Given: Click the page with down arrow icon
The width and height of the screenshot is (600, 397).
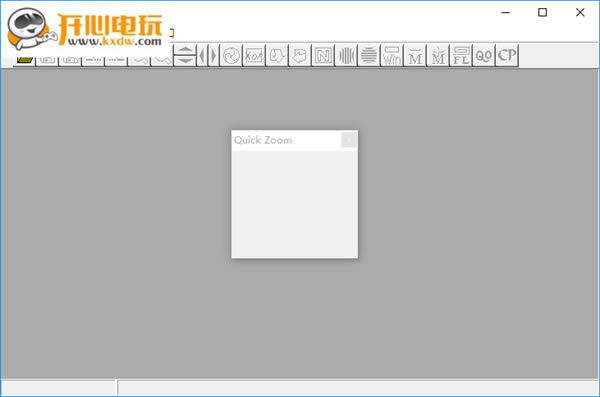Looking at the screenshot, I should point(277,56).
